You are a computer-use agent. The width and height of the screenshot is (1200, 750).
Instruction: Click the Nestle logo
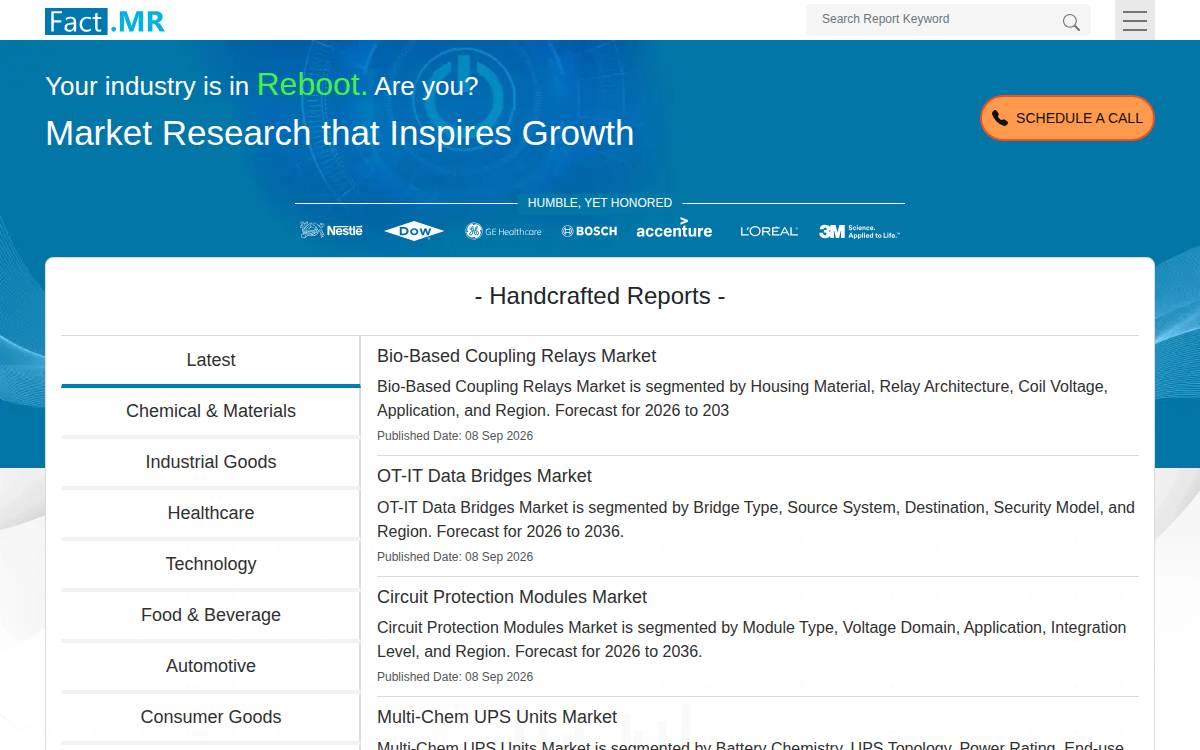click(x=331, y=230)
